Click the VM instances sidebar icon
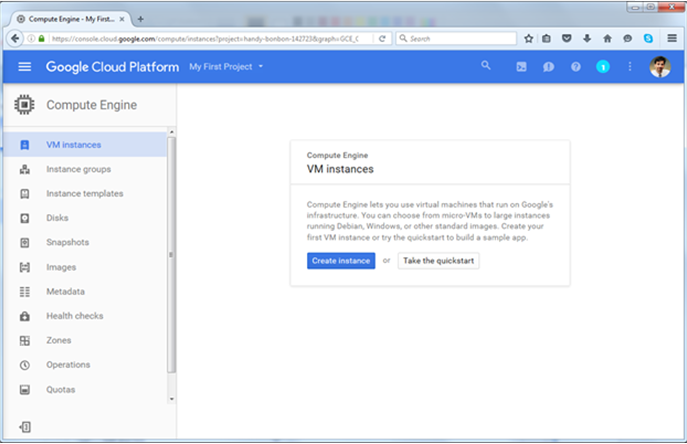The height and width of the screenshot is (444, 687). coord(25,145)
